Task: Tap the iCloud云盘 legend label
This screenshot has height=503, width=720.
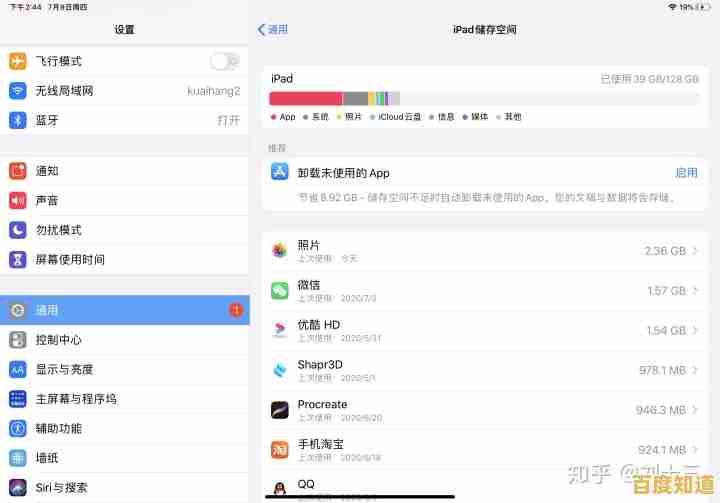Action: pyautogui.click(x=399, y=117)
